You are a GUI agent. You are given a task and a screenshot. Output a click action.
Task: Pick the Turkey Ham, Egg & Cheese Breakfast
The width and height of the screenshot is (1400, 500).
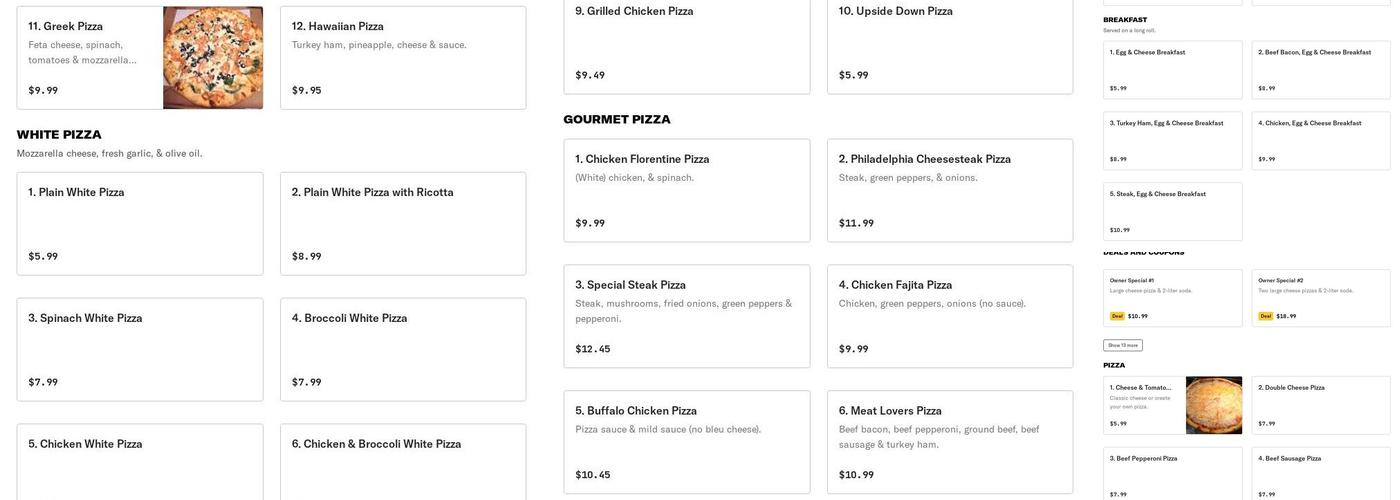pyautogui.click(x=1172, y=140)
